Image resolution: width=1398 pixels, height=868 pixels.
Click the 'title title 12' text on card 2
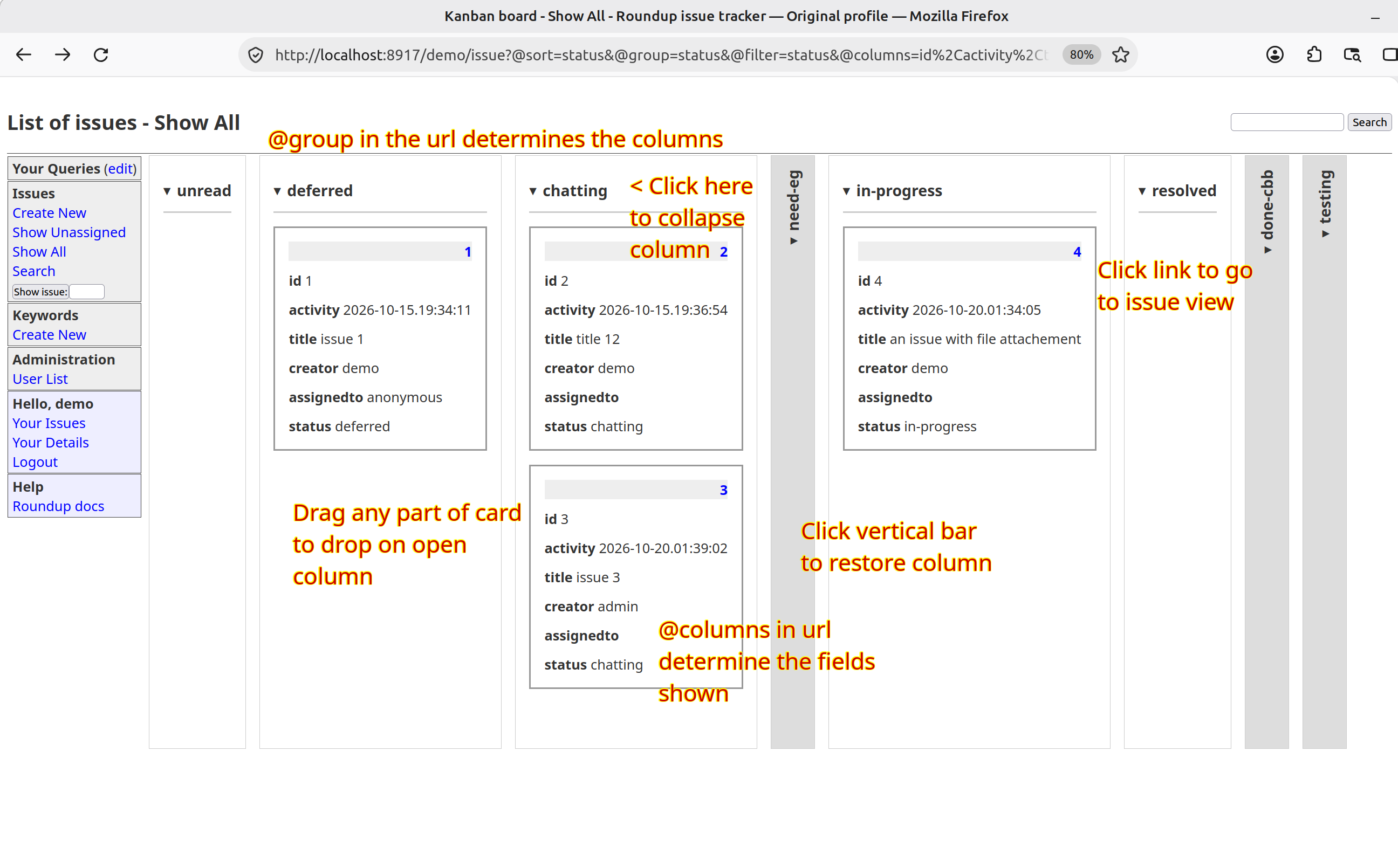pyautogui.click(x=581, y=339)
